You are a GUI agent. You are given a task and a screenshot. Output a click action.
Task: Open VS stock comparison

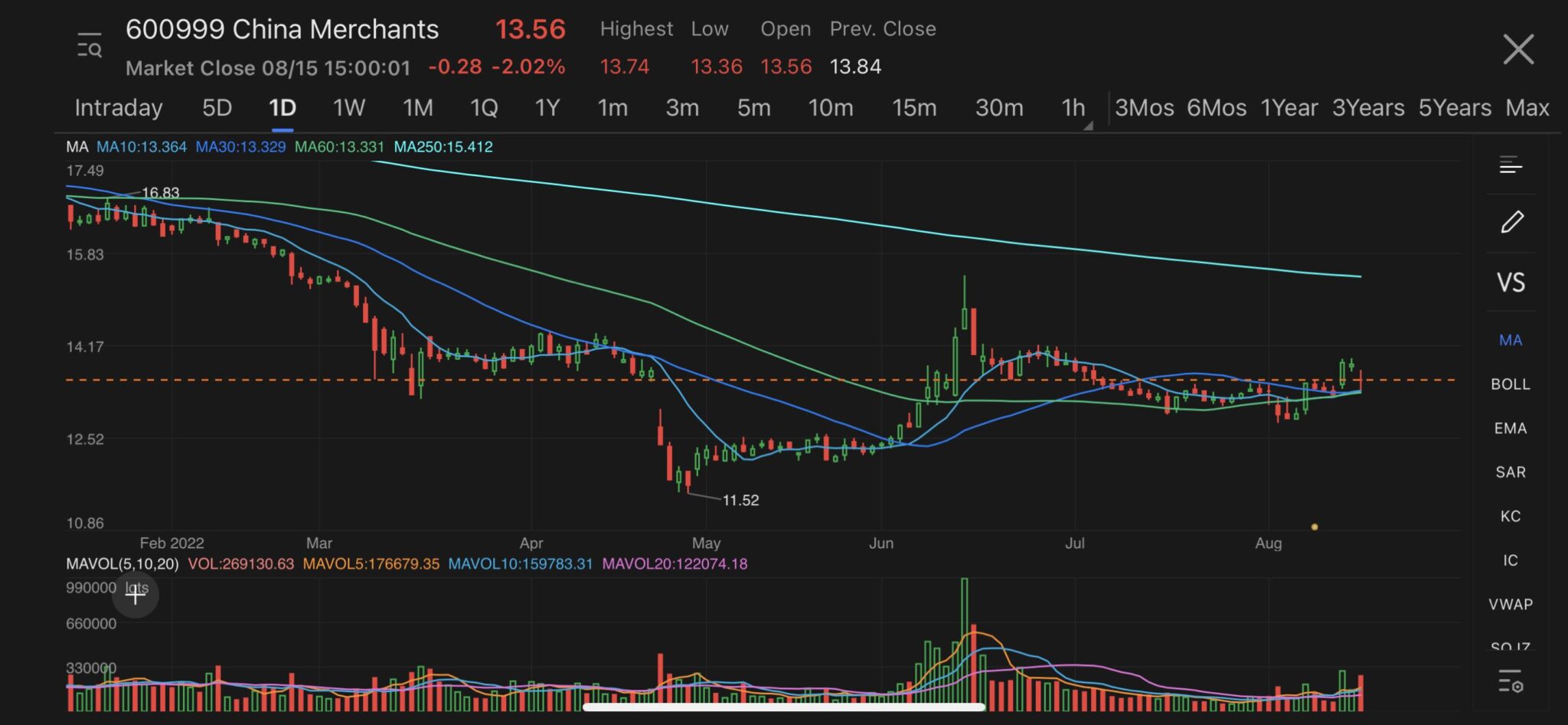pyautogui.click(x=1511, y=282)
